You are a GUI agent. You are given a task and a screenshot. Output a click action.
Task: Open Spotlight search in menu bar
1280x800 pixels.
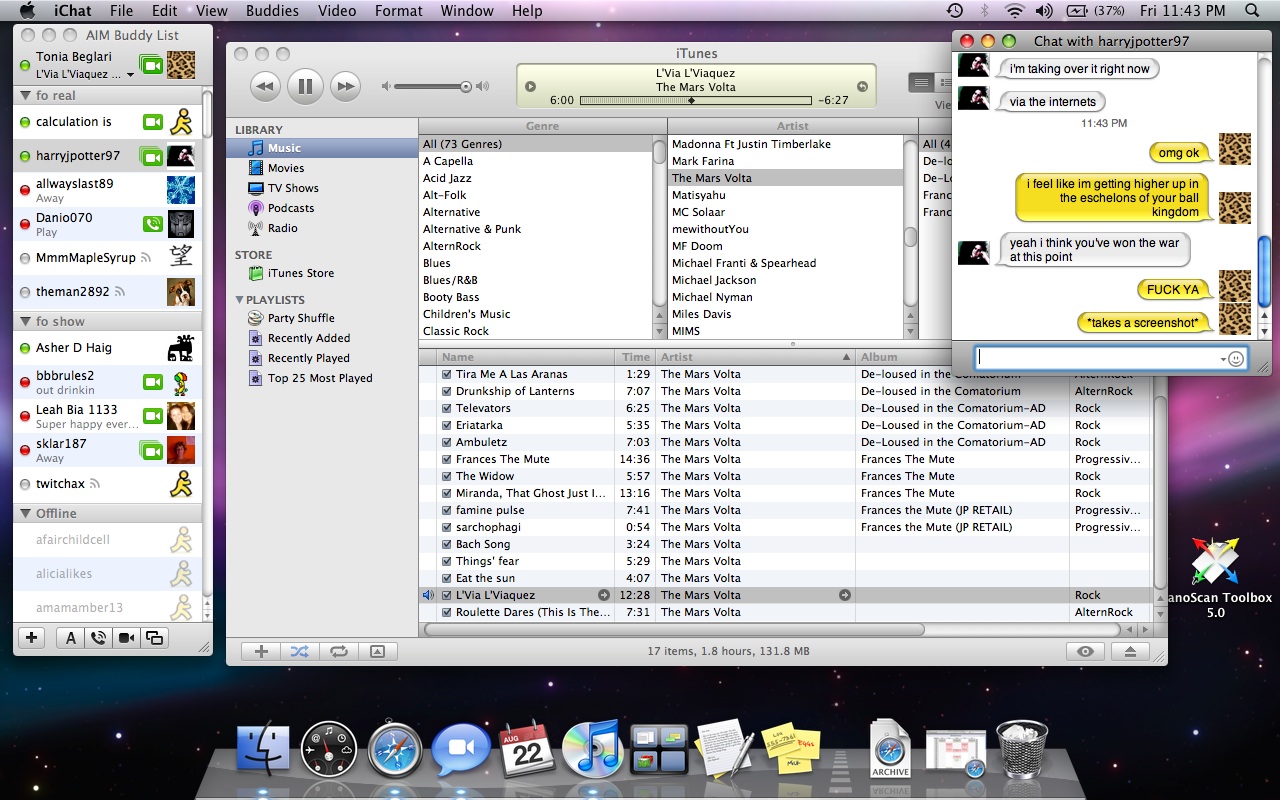(x=1252, y=11)
